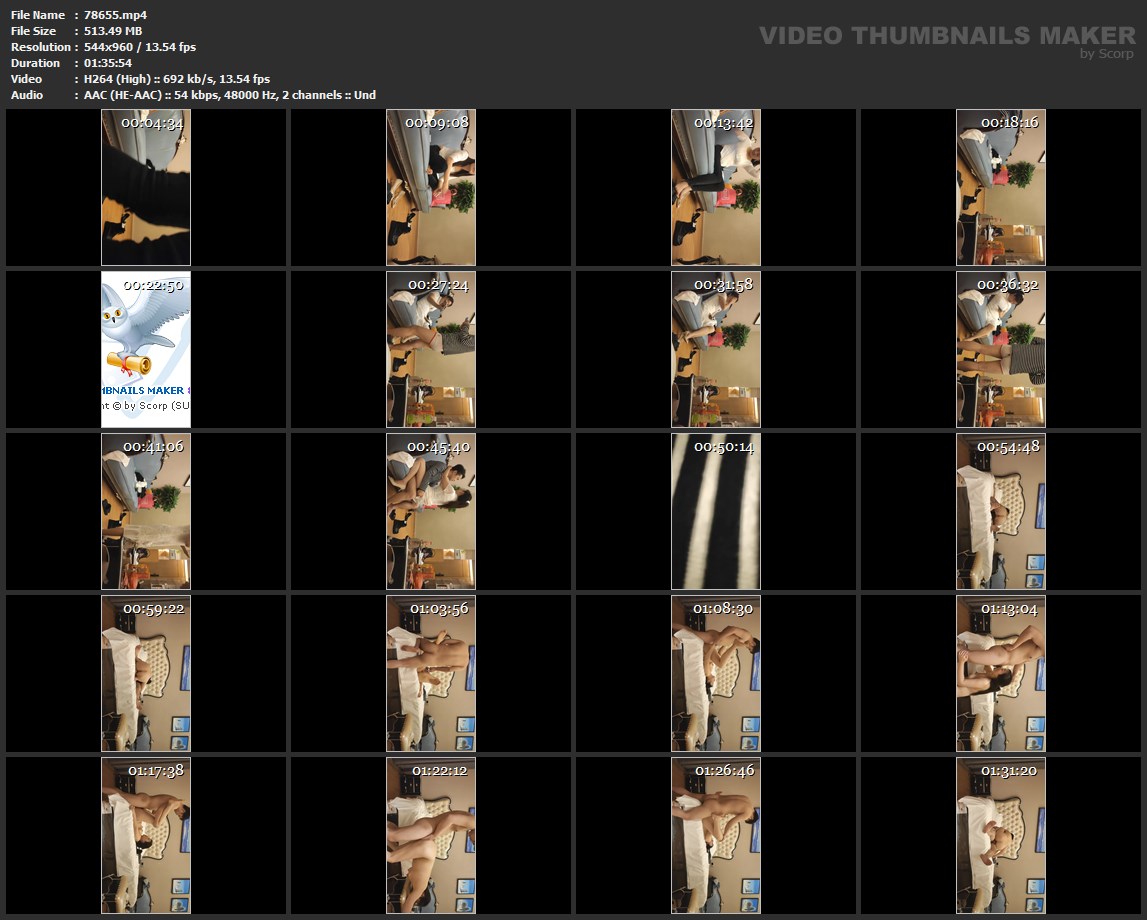Click the 00:45:40 timestamp label
The height and width of the screenshot is (920, 1147).
click(x=438, y=447)
